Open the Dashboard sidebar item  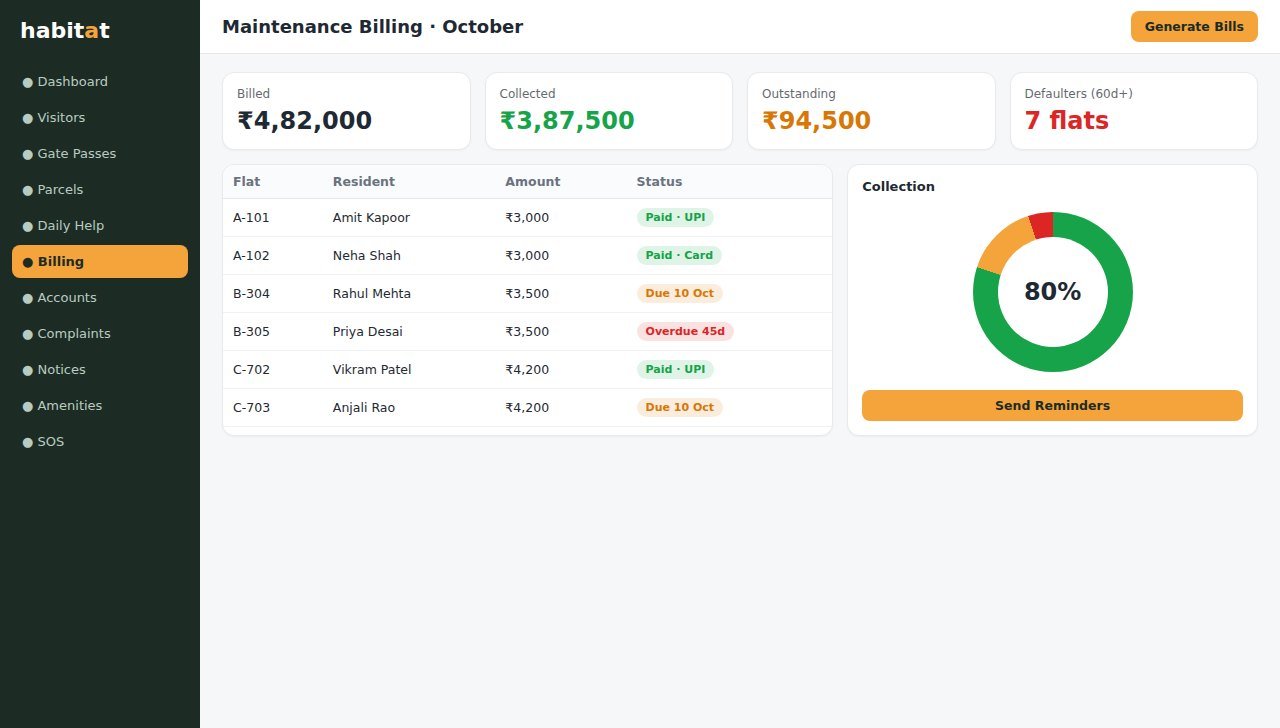coord(100,82)
